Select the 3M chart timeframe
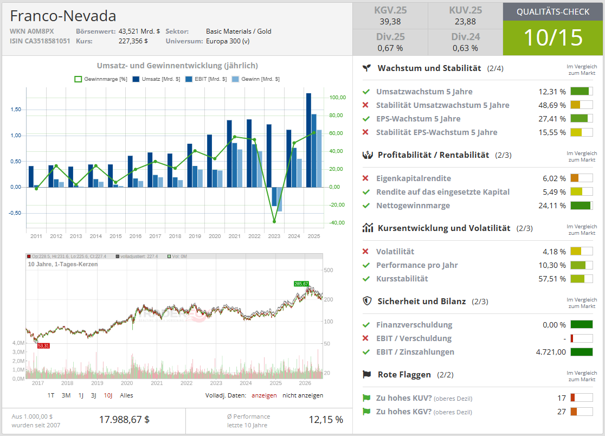Screen dimensions: 605x436 66,395
